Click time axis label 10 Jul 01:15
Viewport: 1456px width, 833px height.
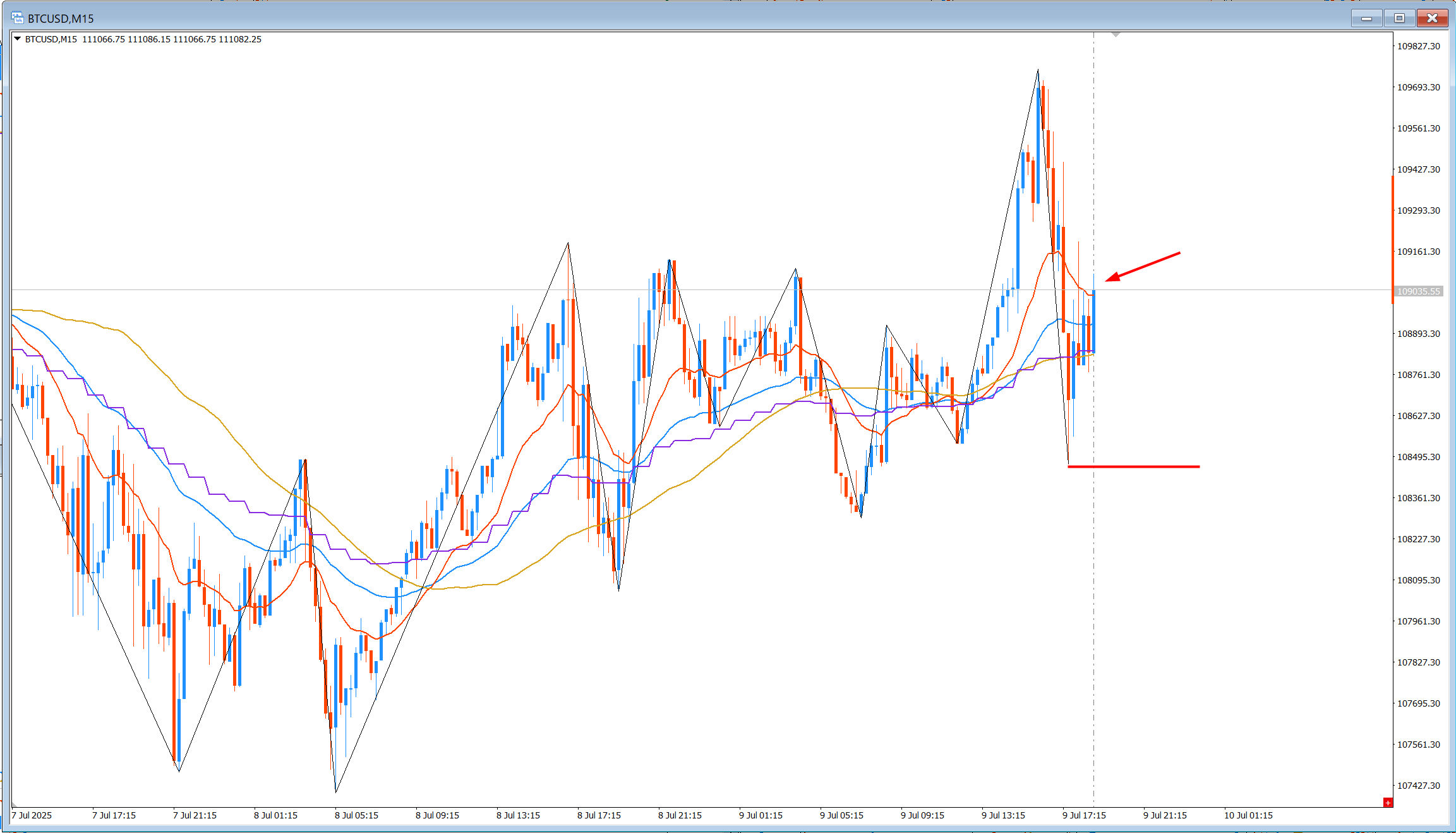tap(1248, 815)
